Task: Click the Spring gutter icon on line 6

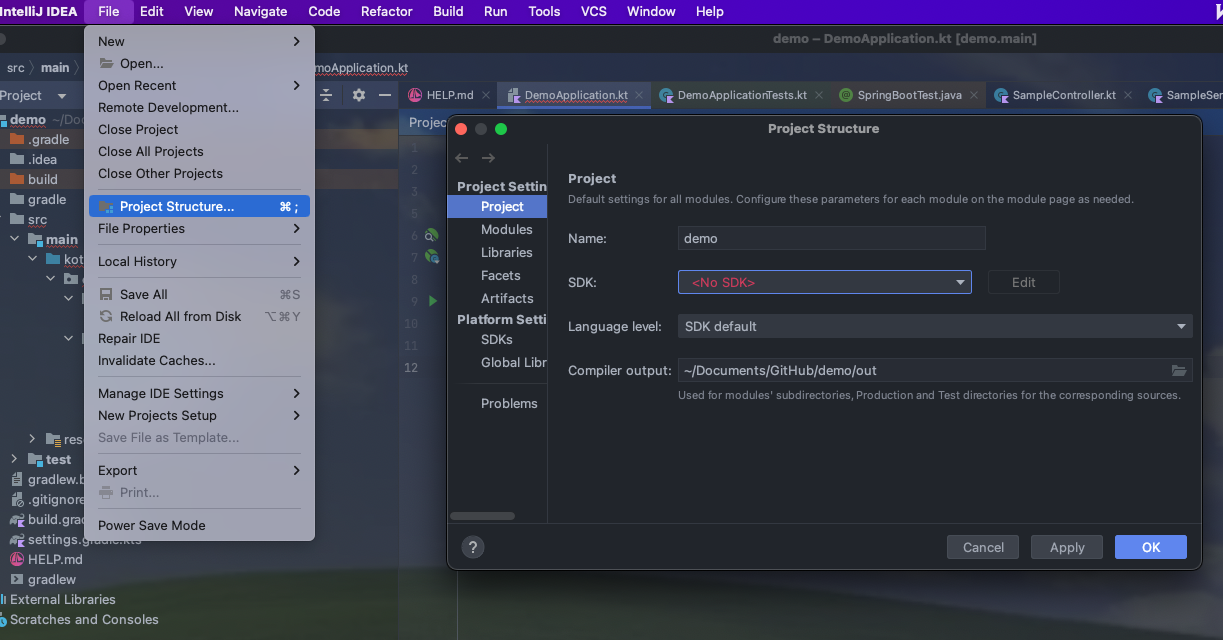Action: click(x=431, y=235)
